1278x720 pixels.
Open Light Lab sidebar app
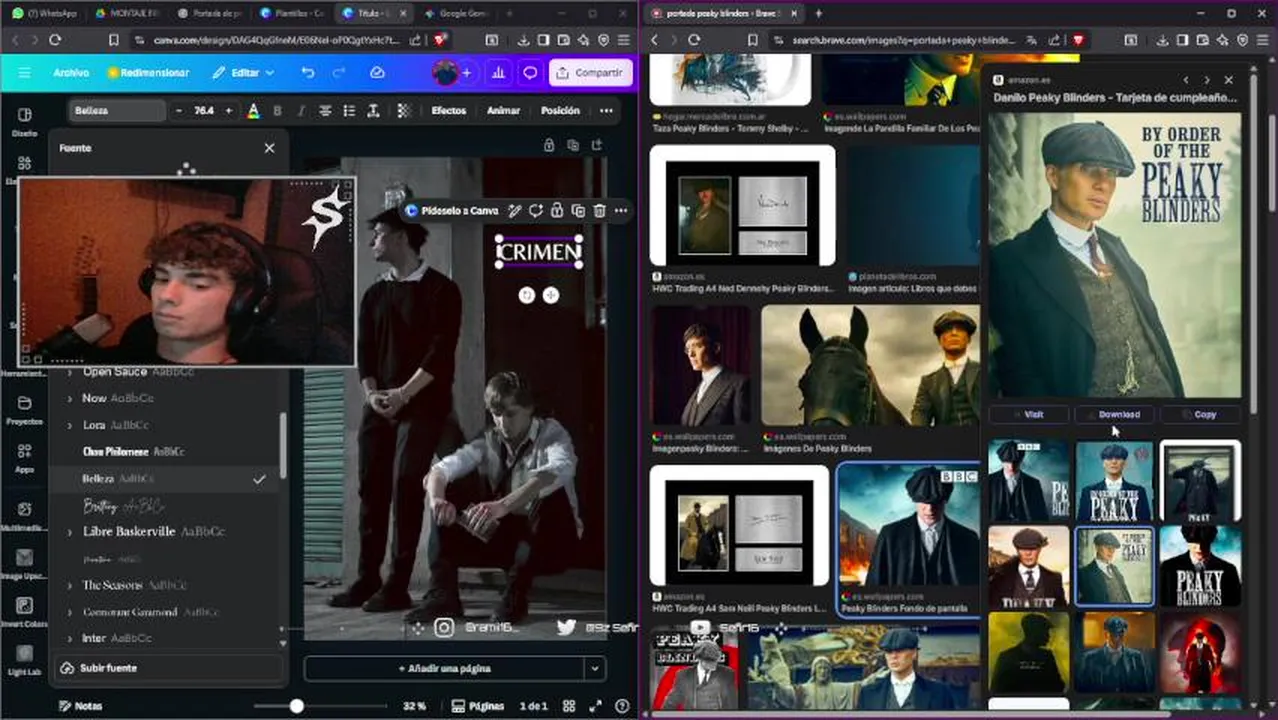tap(25, 661)
